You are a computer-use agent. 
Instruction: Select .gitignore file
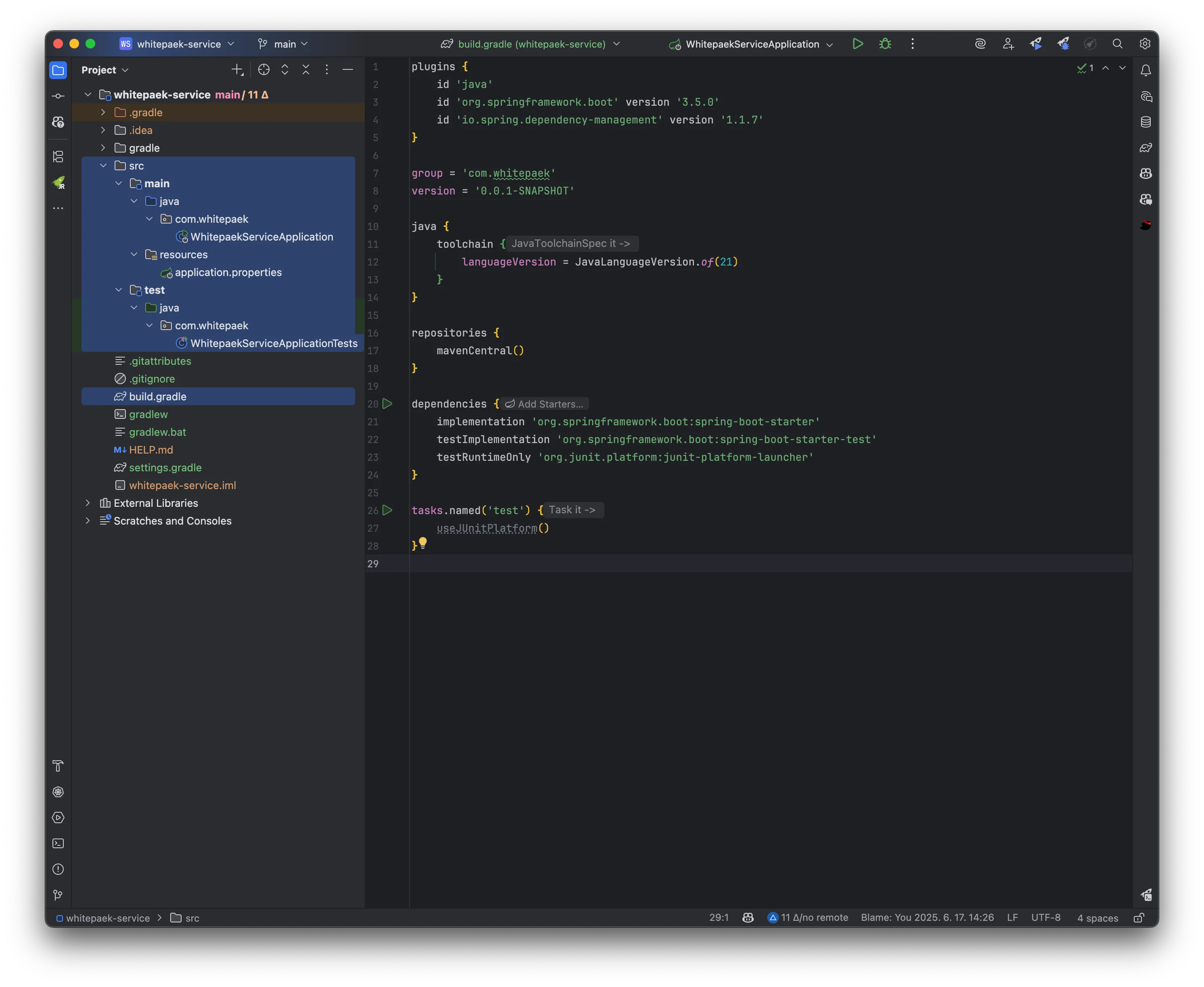tap(152, 378)
